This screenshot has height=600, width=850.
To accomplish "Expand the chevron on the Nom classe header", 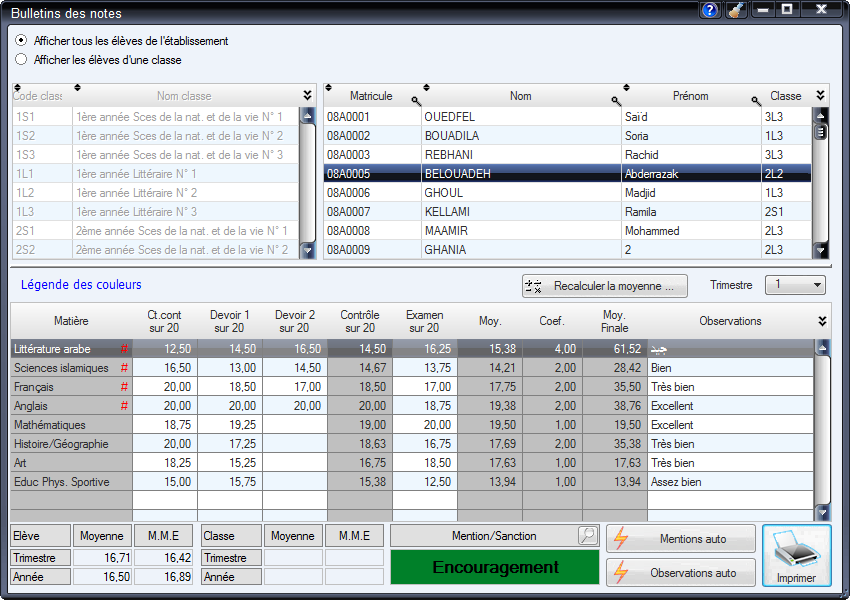I will tap(307, 95).
